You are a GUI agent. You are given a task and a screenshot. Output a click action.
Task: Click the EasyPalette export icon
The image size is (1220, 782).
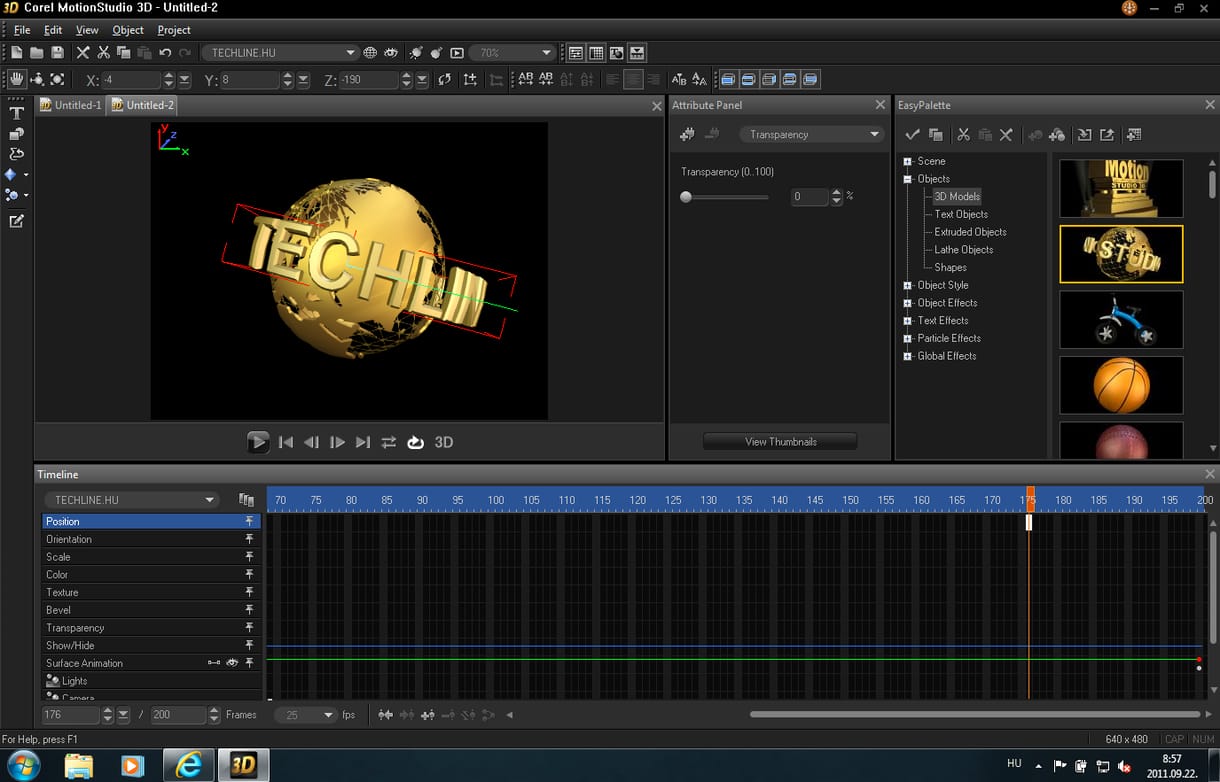tap(1107, 134)
